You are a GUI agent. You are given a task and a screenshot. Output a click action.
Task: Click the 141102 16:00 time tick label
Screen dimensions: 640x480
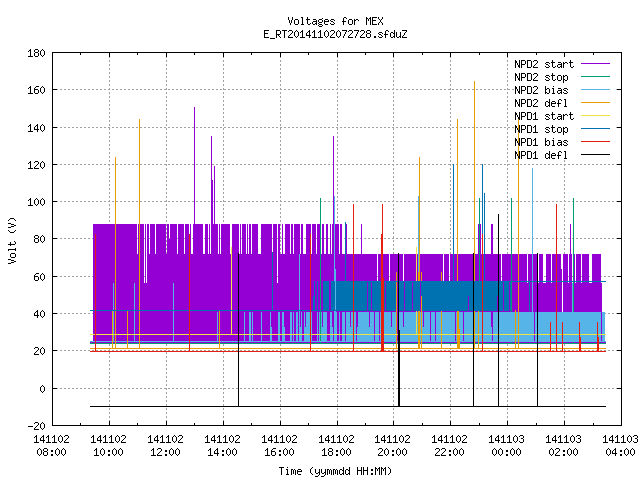coord(279,446)
